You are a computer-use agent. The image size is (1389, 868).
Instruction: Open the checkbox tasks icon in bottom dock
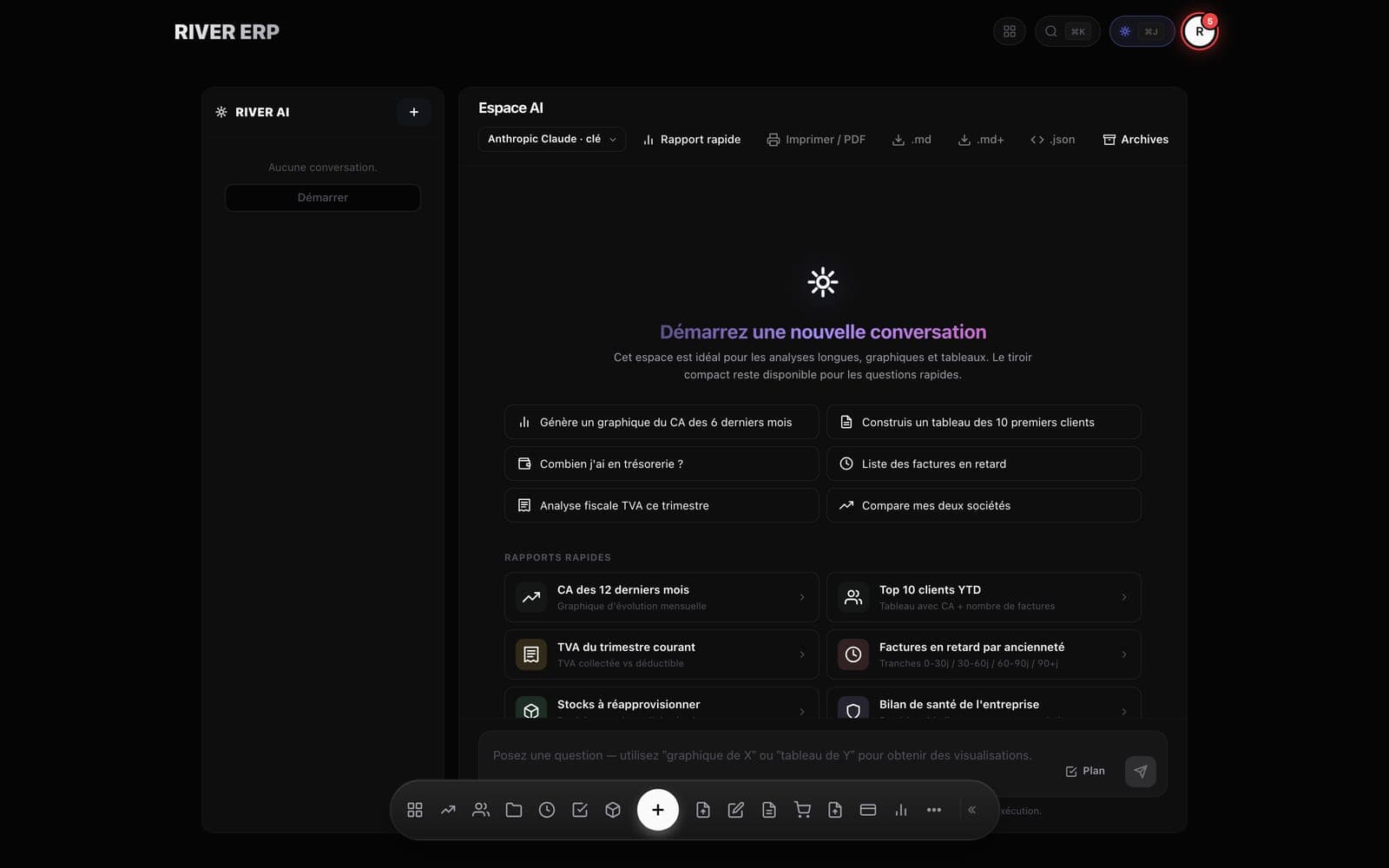click(x=580, y=810)
